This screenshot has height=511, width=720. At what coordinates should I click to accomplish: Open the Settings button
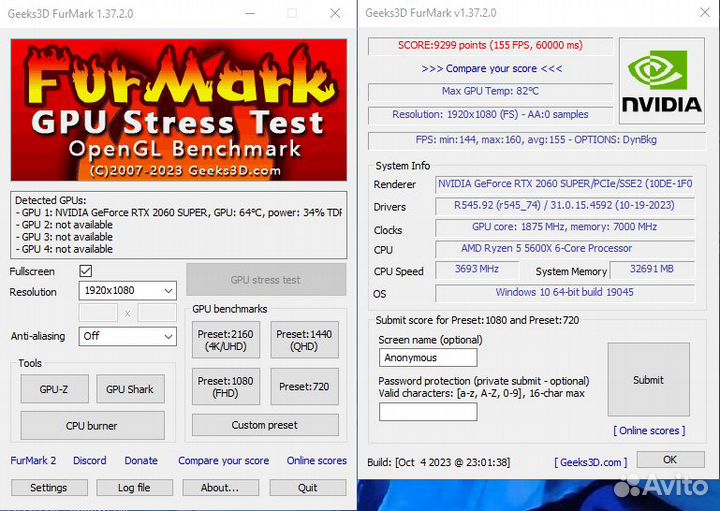pos(49,488)
